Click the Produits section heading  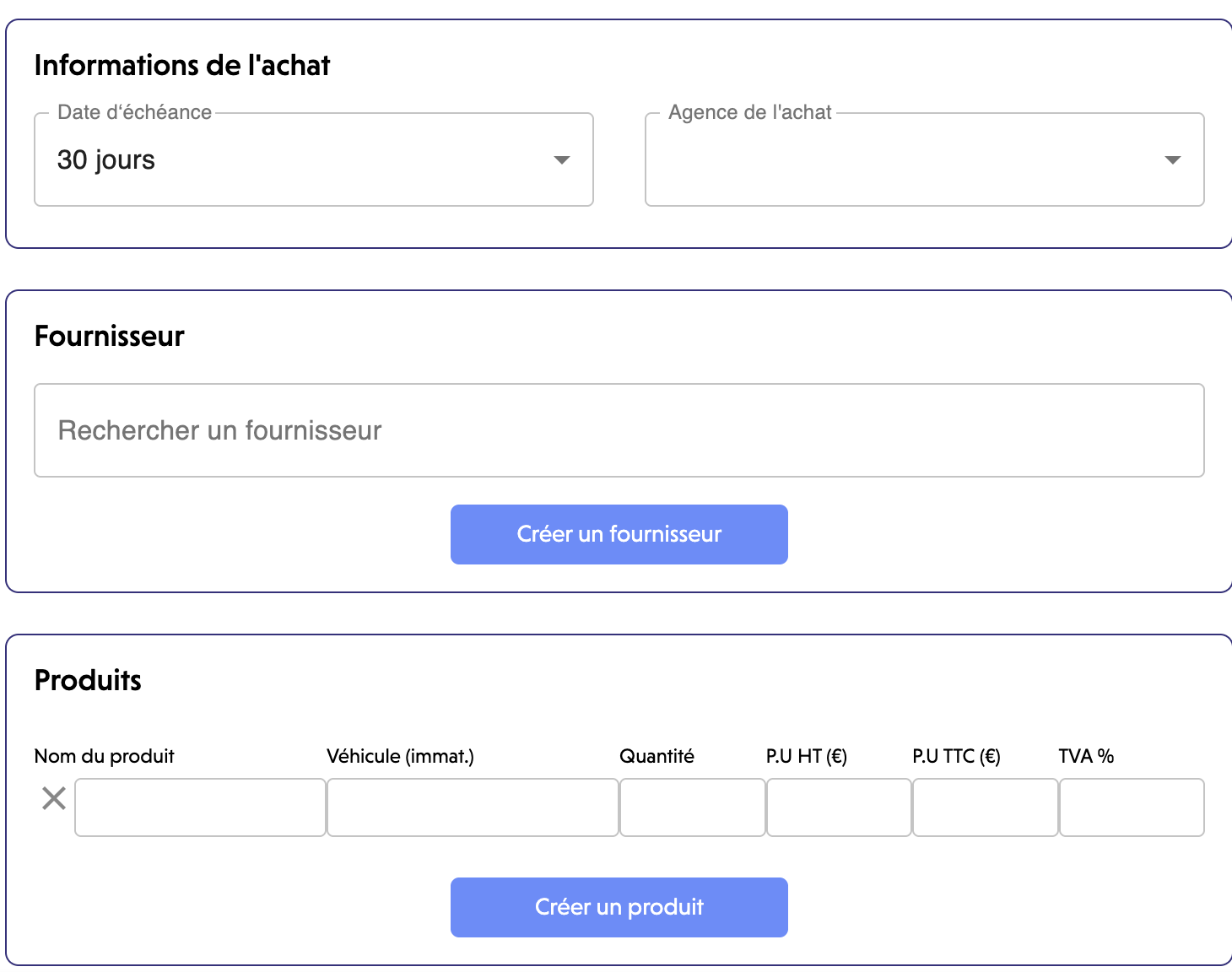(88, 680)
